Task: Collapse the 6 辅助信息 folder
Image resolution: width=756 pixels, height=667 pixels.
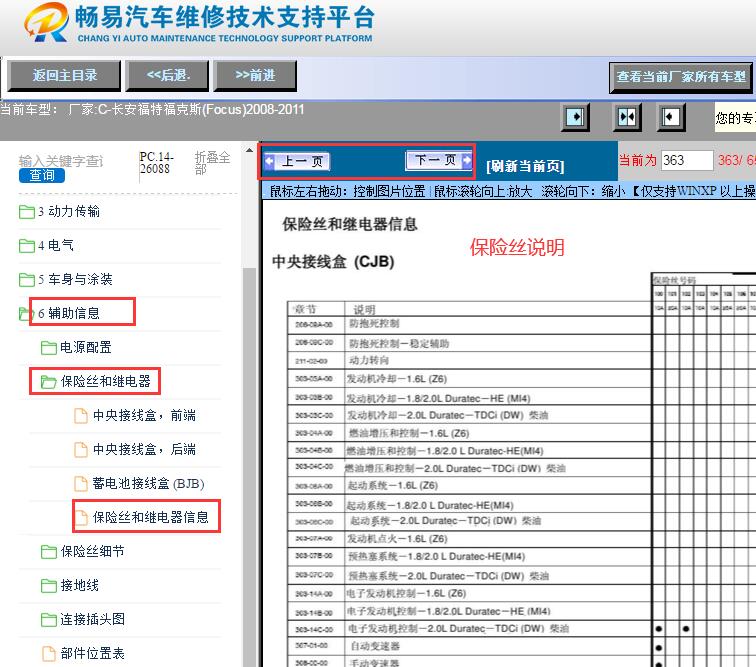Action: [x=25, y=313]
